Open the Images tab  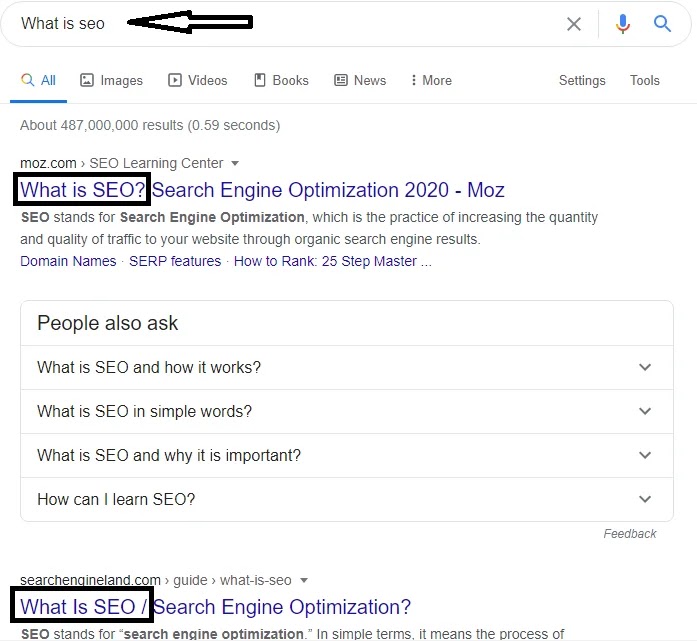point(111,80)
